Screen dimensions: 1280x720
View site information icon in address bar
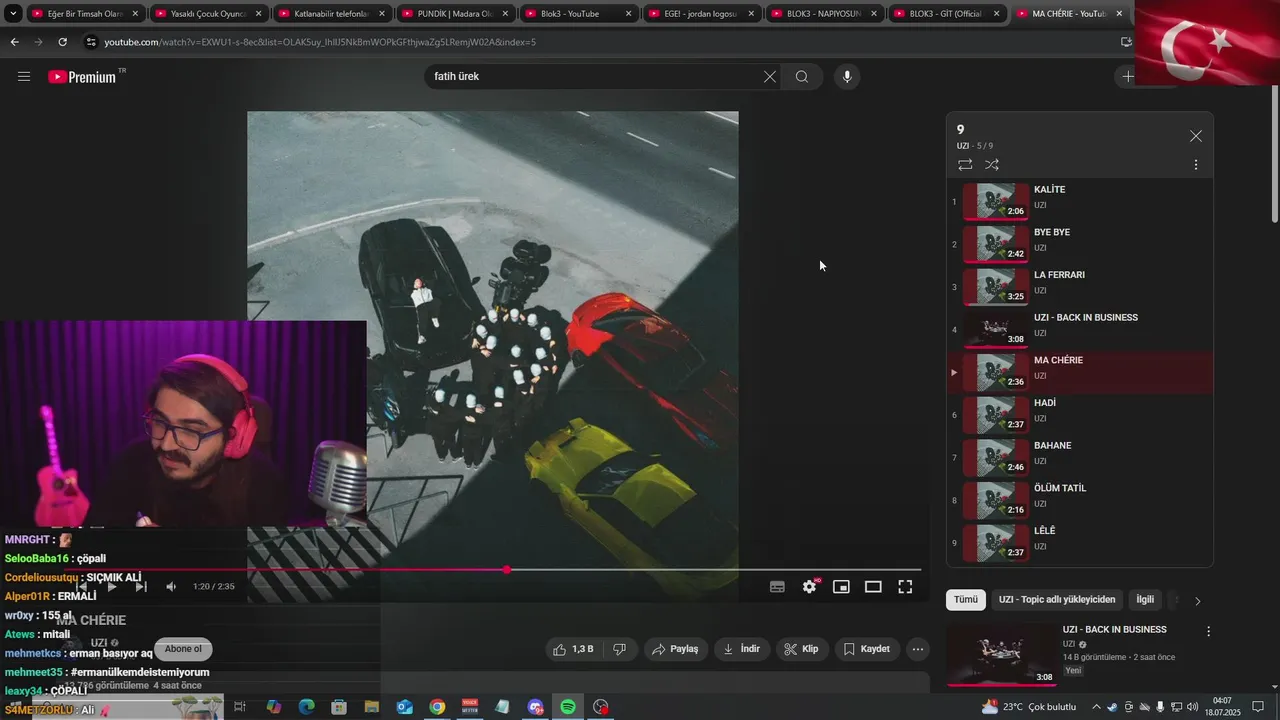(x=91, y=42)
